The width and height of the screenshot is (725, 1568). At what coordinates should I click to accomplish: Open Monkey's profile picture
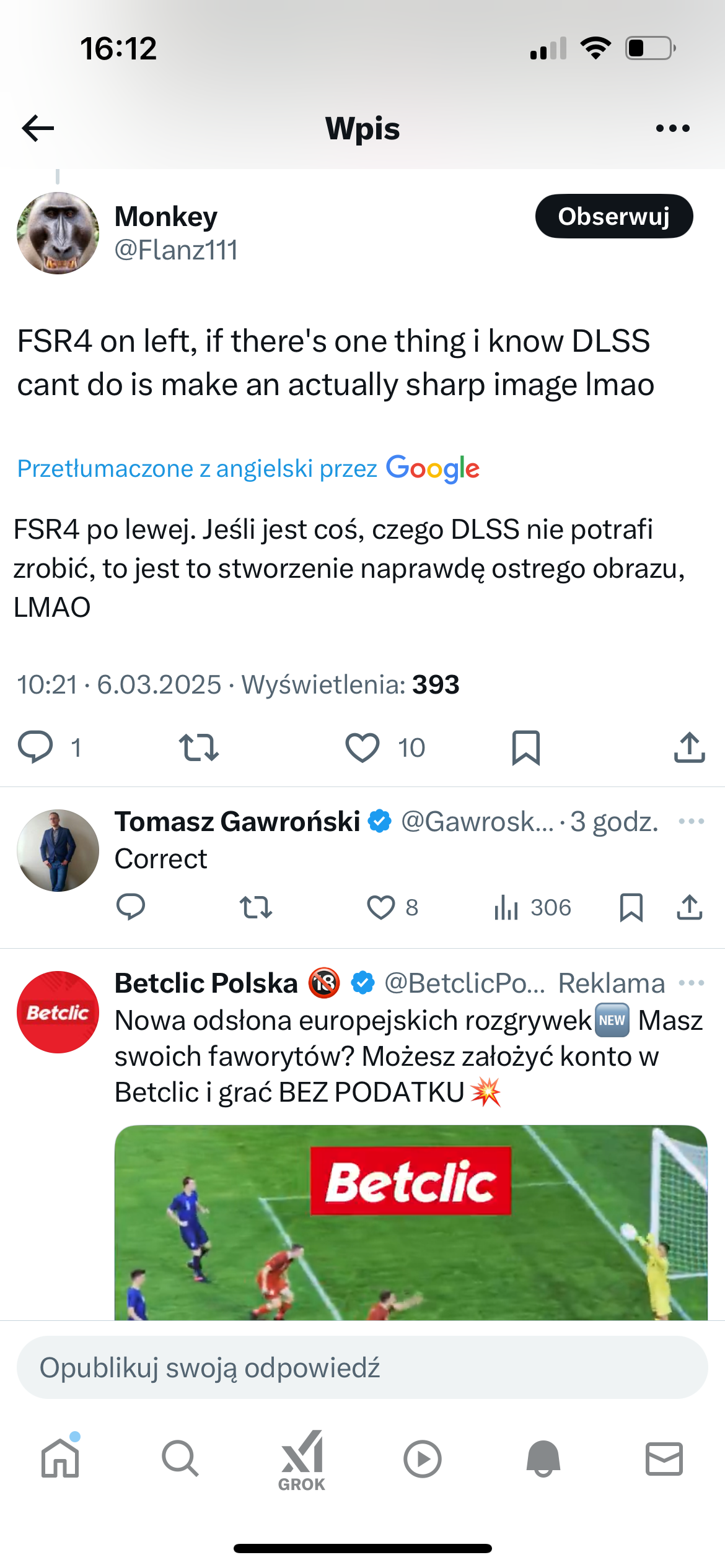[x=58, y=233]
